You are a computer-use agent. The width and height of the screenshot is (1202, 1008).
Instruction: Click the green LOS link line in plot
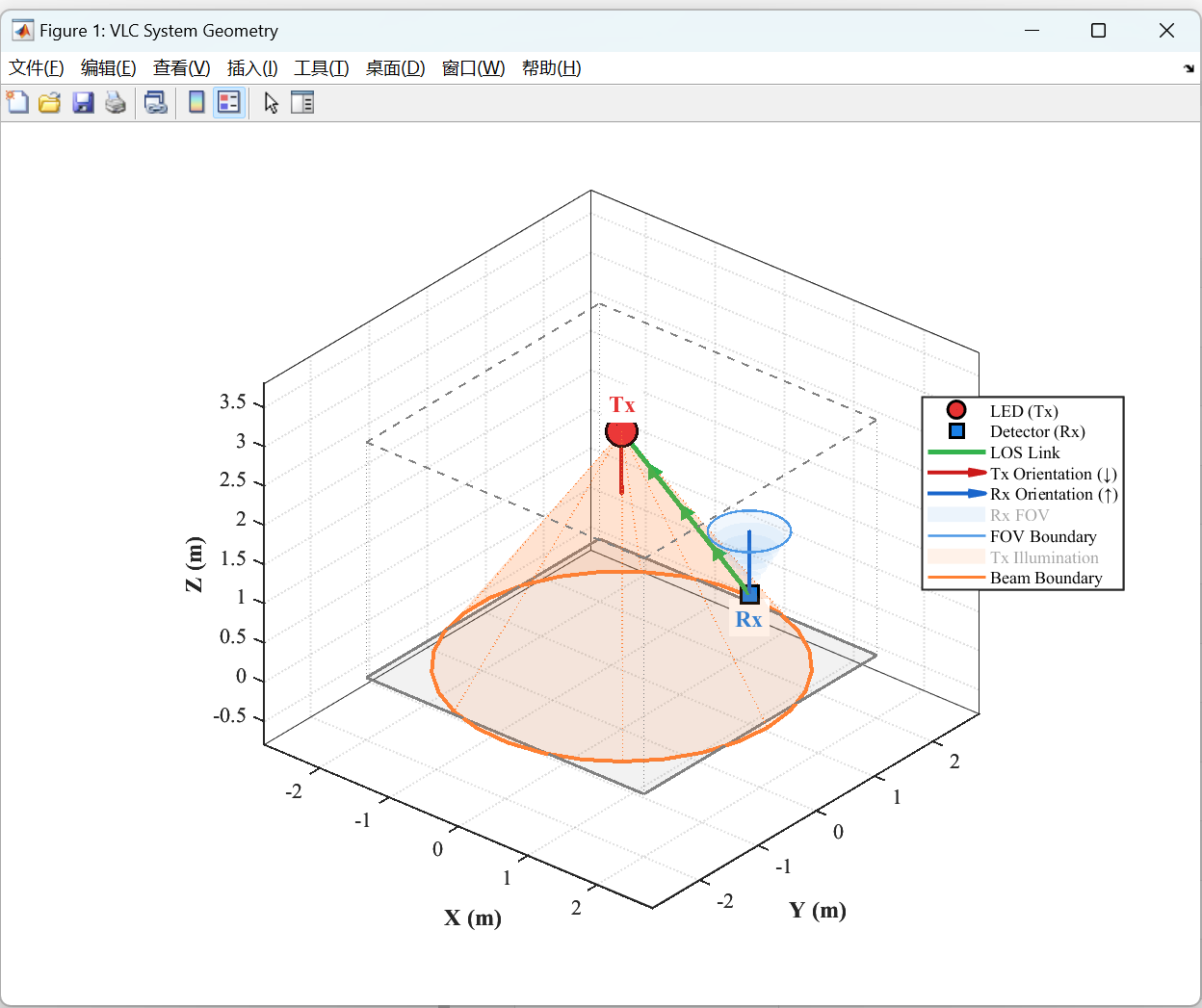[687, 513]
